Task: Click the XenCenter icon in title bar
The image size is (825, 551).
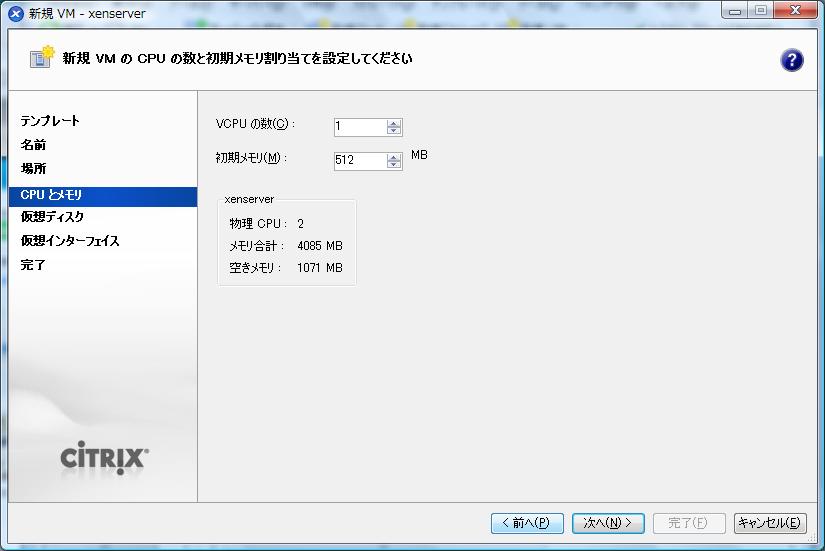Action: pos(16,13)
